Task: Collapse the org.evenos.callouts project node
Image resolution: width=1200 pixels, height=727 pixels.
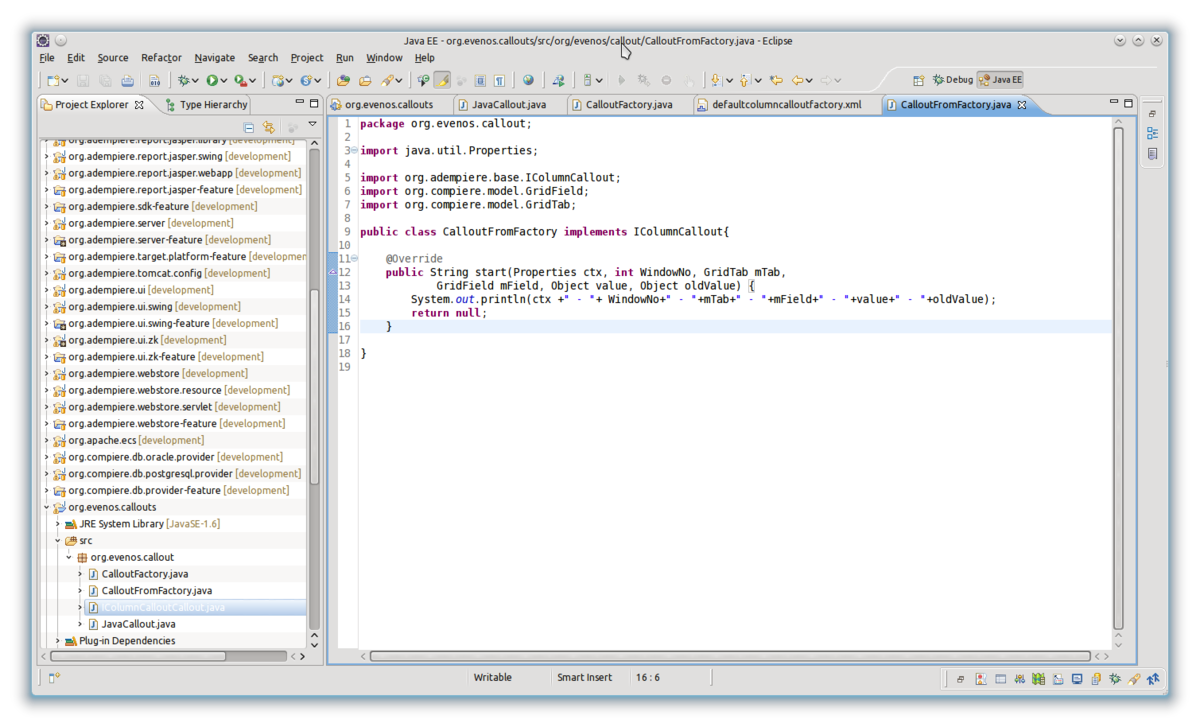Action: 46,507
